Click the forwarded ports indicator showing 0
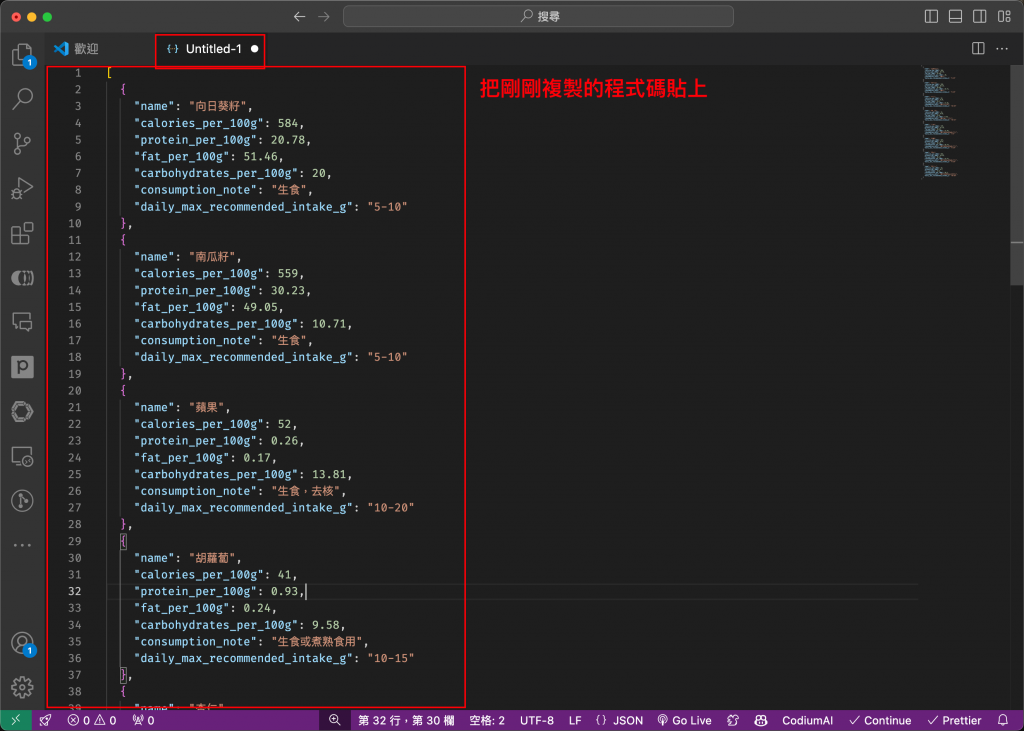 (143, 720)
